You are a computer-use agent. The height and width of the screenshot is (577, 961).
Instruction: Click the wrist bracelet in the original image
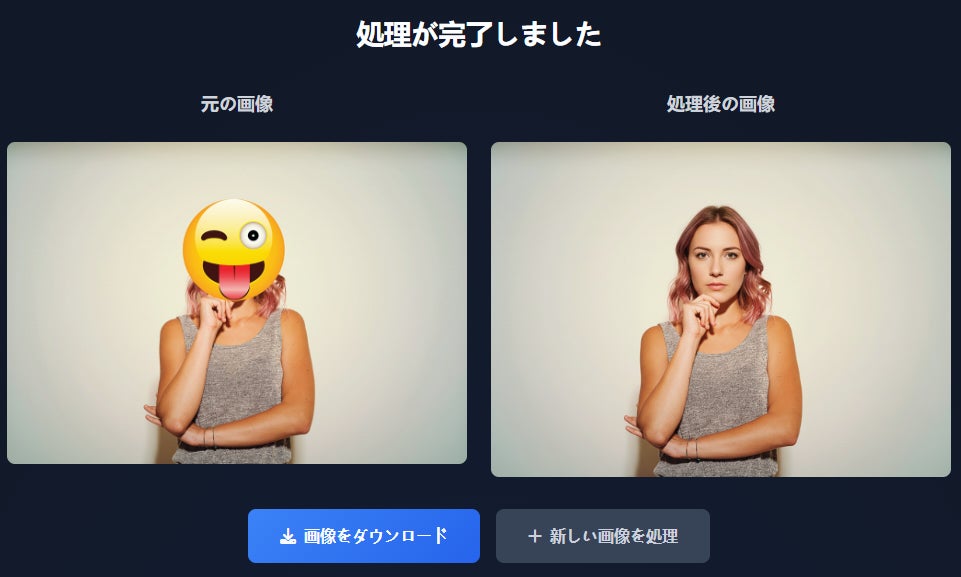pyautogui.click(x=213, y=438)
